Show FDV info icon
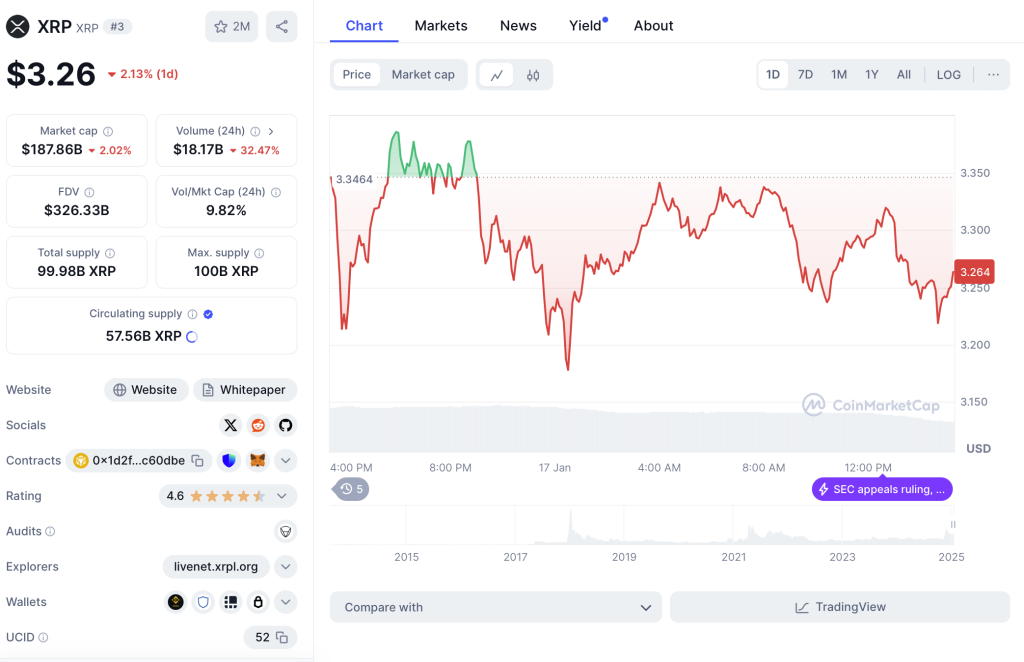The height and width of the screenshot is (662, 1024). pyautogui.click(x=89, y=192)
